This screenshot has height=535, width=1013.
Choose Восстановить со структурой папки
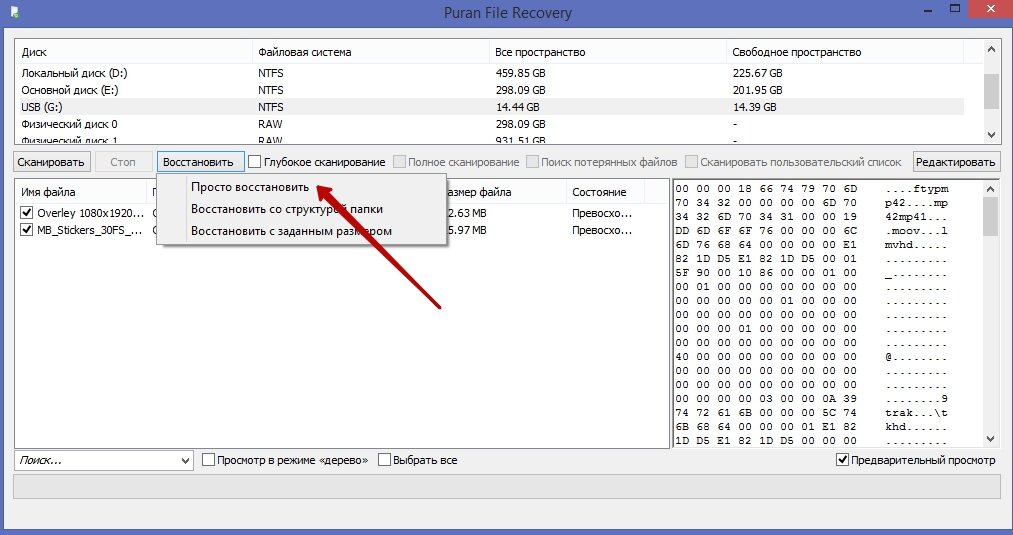287,209
